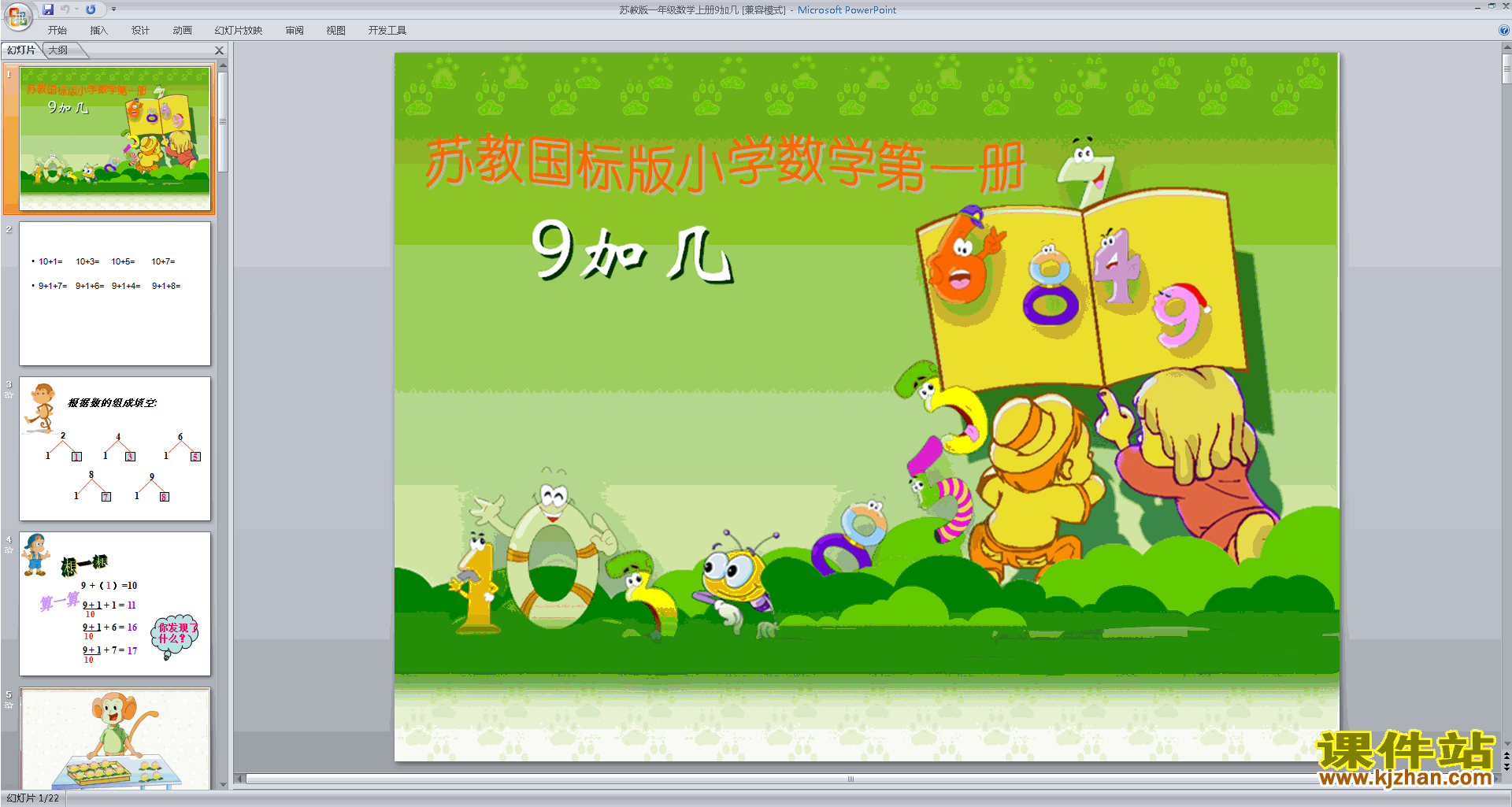Click the thumbnail pane scroll-up arrow
The image size is (1512, 807).
223,65
